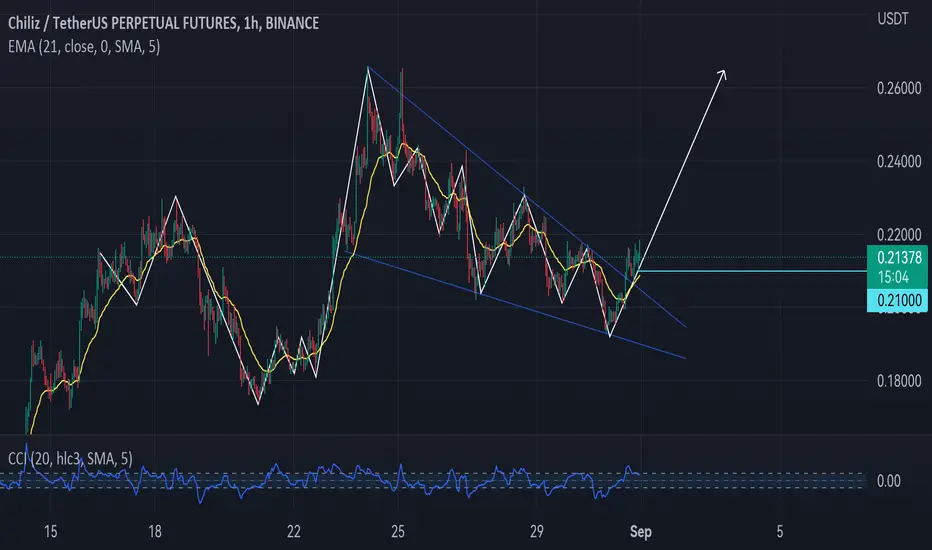
Task: Open the CCI (20, hlc3, SMA, 5) indicator label
Action: [x=70, y=458]
